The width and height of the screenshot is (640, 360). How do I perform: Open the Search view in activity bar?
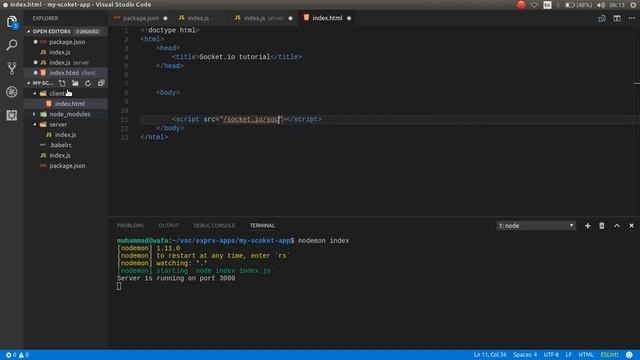12,44
